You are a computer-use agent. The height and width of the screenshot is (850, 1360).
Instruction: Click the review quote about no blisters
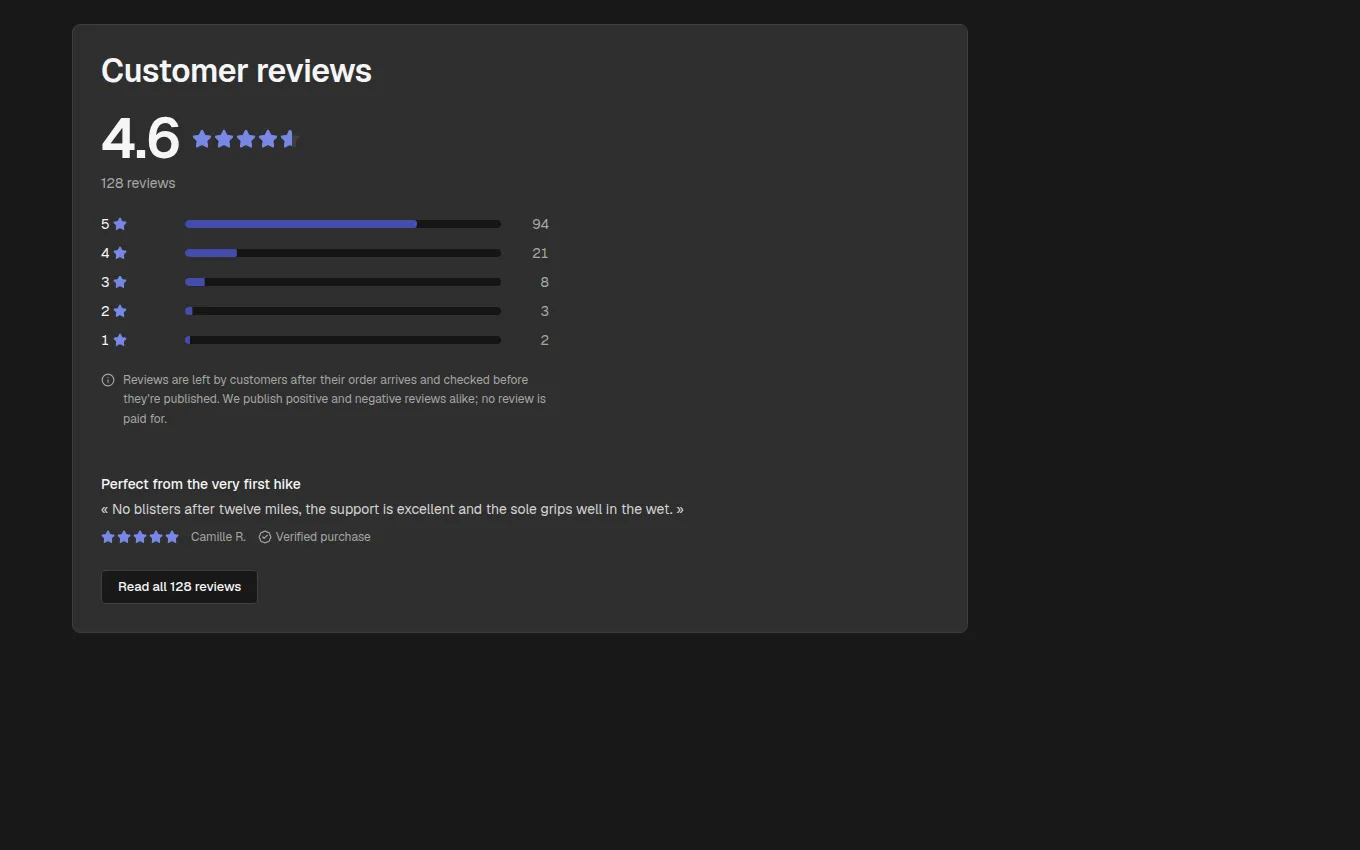coord(392,509)
